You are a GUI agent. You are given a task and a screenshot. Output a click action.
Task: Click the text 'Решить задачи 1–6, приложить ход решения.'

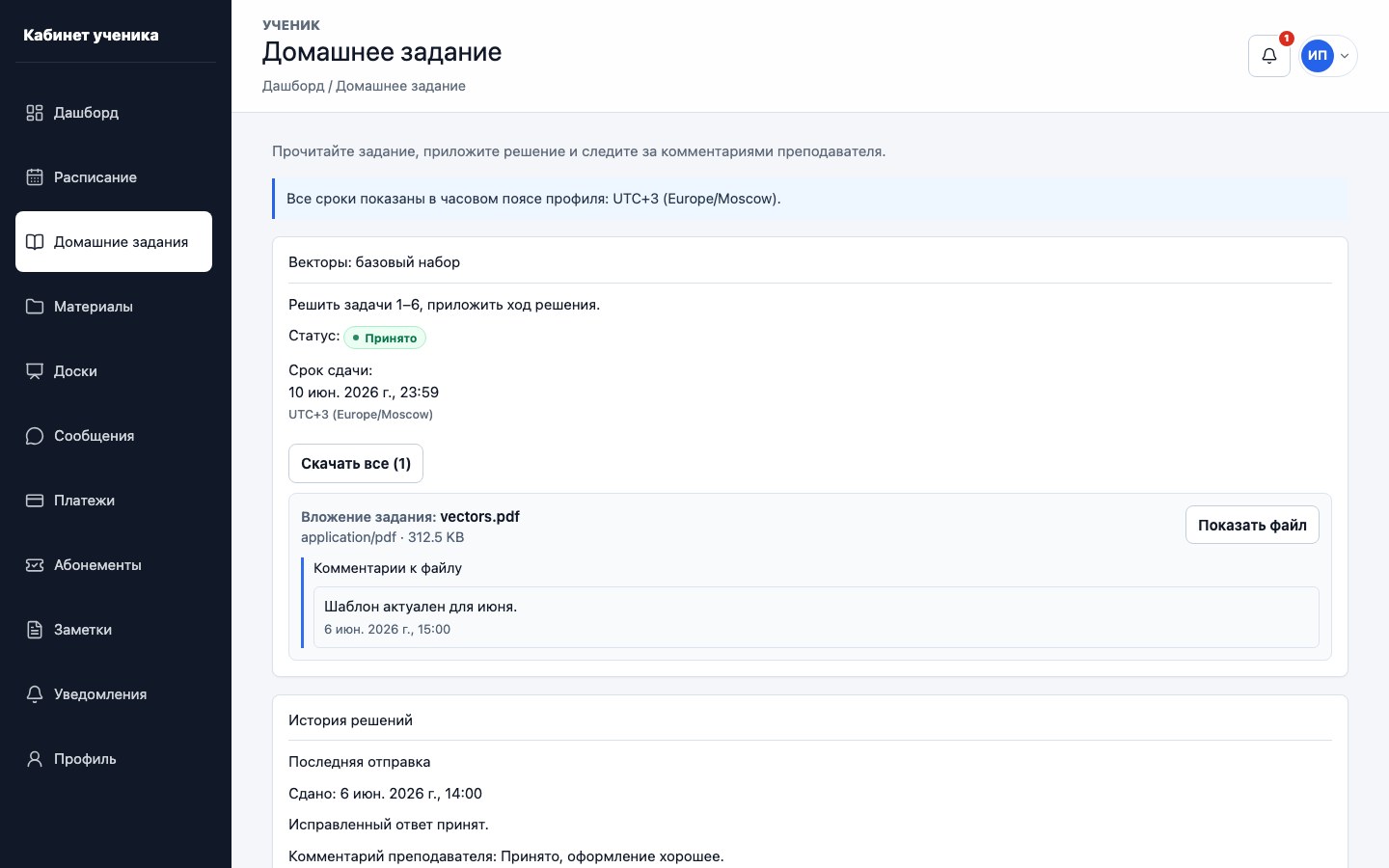coord(444,305)
